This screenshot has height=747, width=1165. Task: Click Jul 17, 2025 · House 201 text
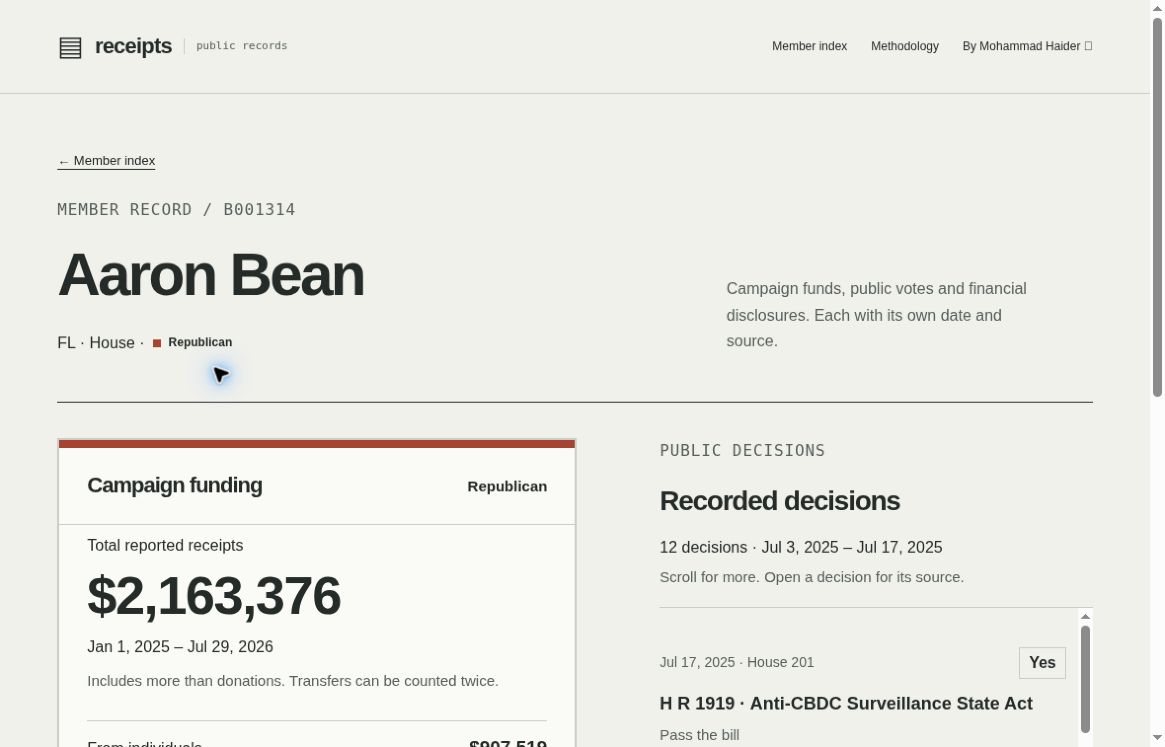pyautogui.click(x=736, y=662)
